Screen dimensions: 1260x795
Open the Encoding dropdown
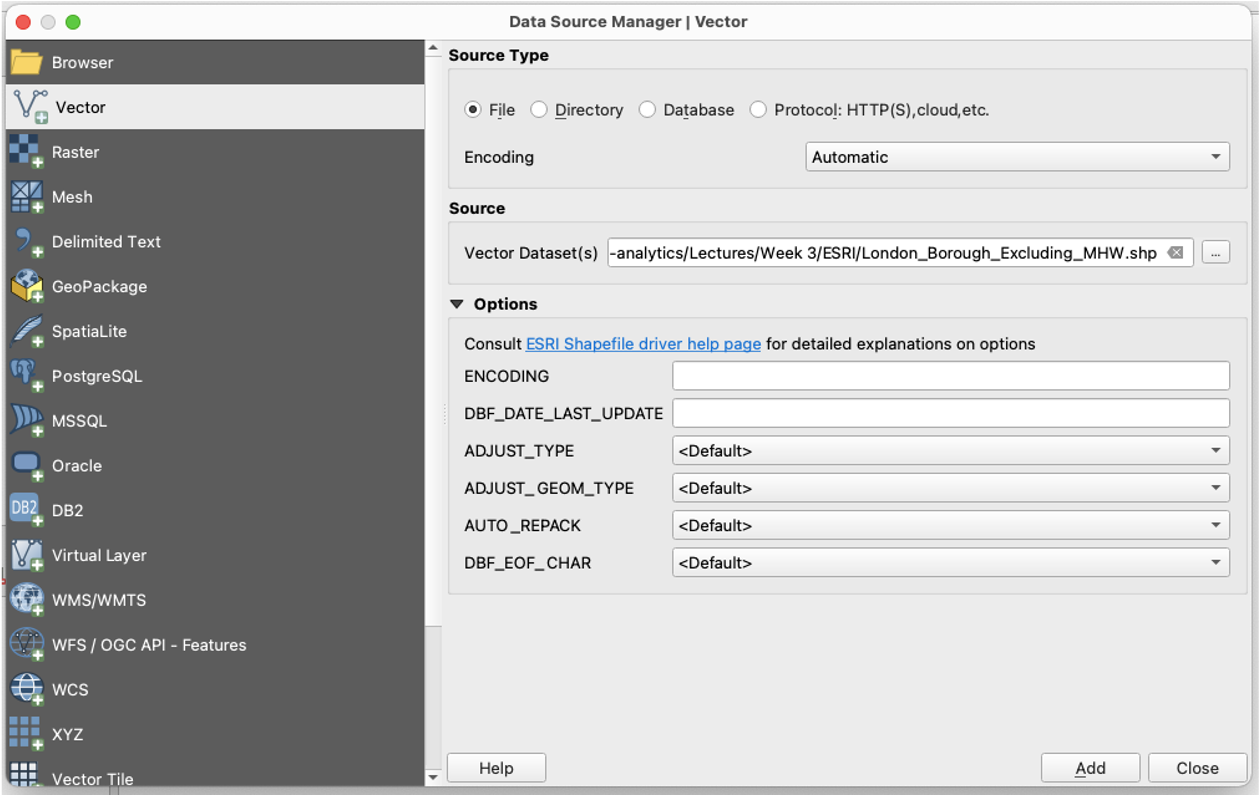(x=1016, y=156)
